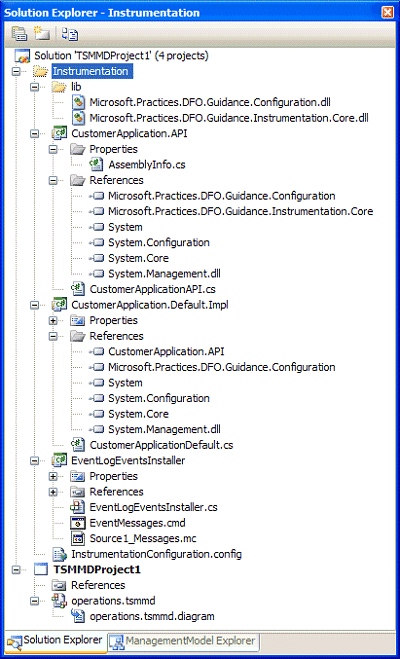Collapse the CustomerApplication.API project node
400x659 pixels.
[x=34, y=134]
